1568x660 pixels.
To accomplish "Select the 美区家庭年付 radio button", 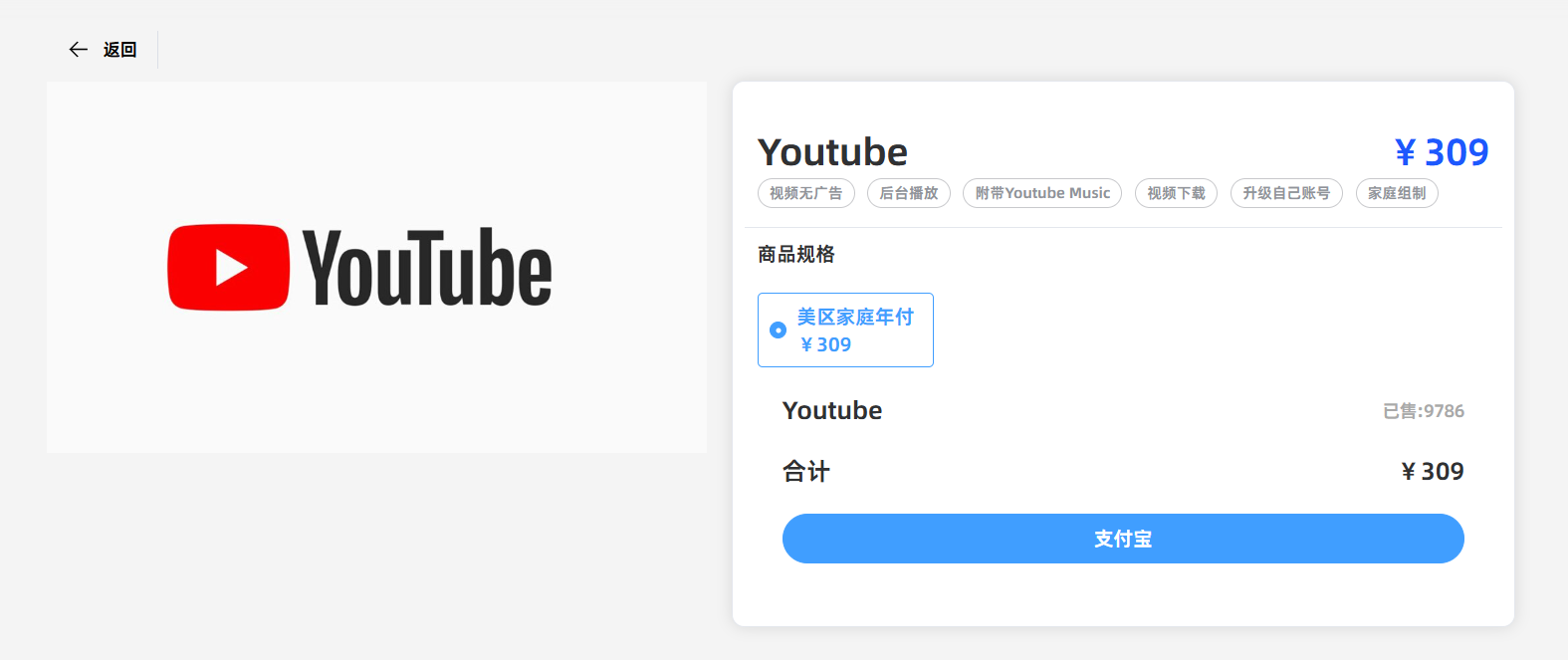I will [x=779, y=330].
